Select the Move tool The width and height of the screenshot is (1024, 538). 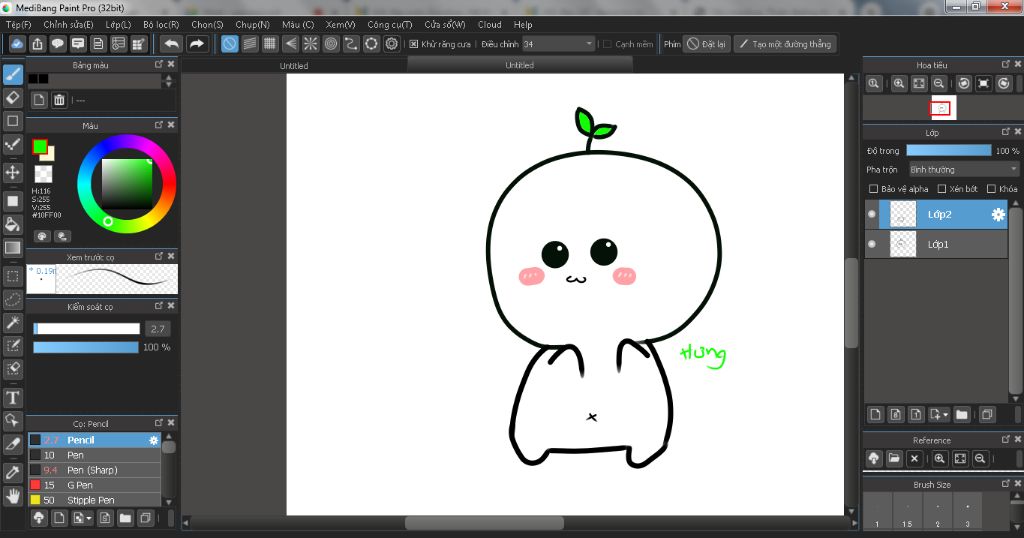(x=12, y=172)
